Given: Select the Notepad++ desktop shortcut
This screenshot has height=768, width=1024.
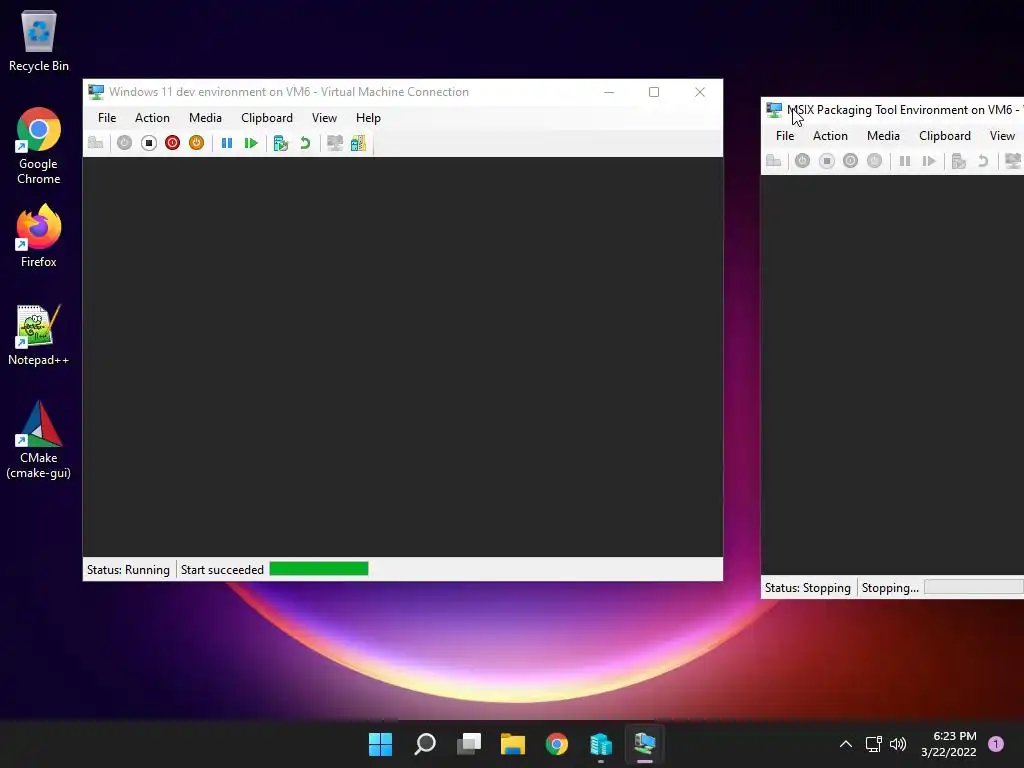Looking at the screenshot, I should [39, 334].
